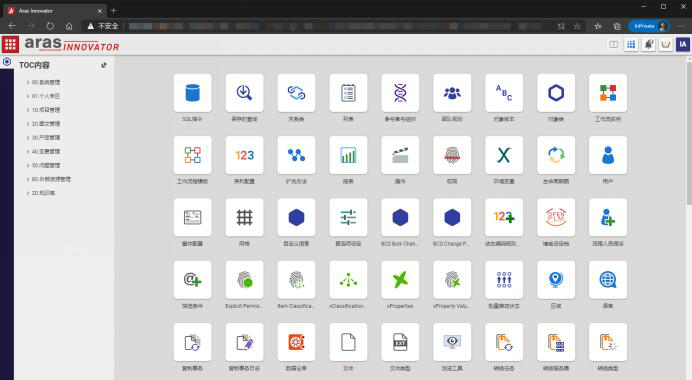The height and width of the screenshot is (380, 692).
Task: Open the DNA helix icon tile
Action: pyautogui.click(x=400, y=93)
